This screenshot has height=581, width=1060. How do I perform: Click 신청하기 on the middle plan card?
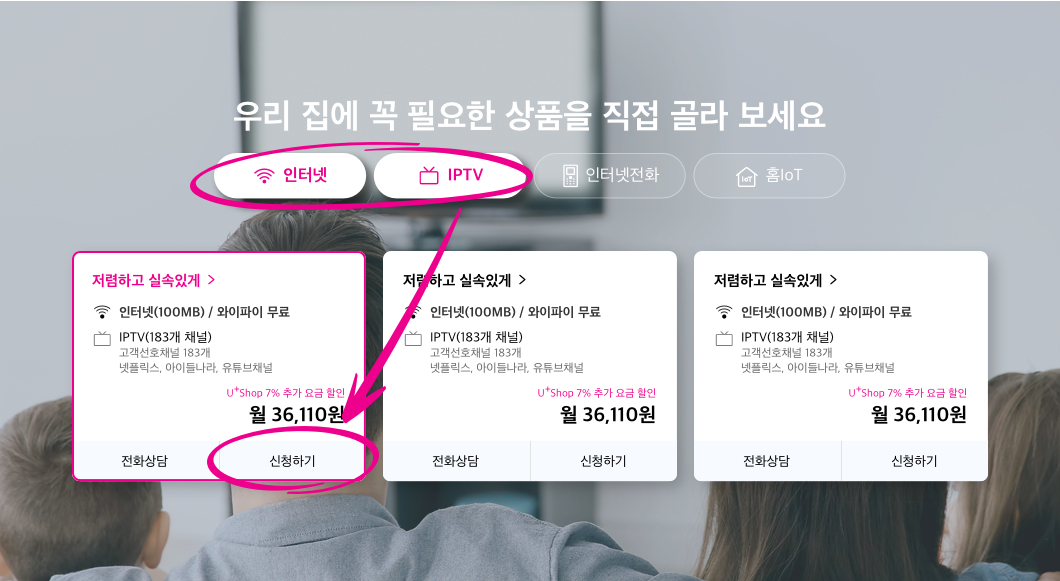point(603,461)
